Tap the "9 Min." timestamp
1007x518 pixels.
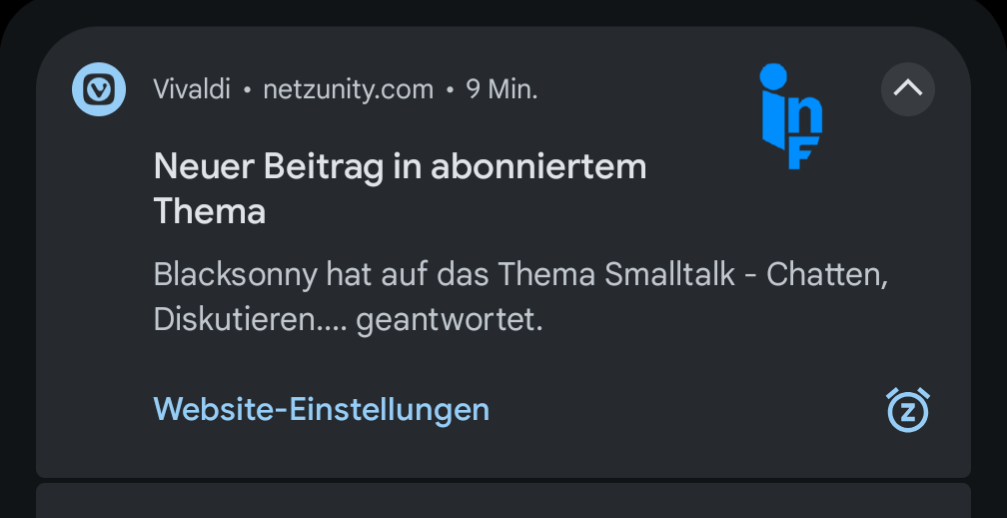tap(502, 90)
